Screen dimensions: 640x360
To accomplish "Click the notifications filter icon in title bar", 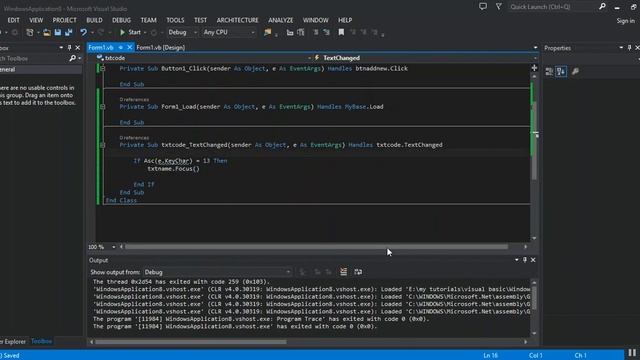I will pyautogui.click(x=499, y=7).
